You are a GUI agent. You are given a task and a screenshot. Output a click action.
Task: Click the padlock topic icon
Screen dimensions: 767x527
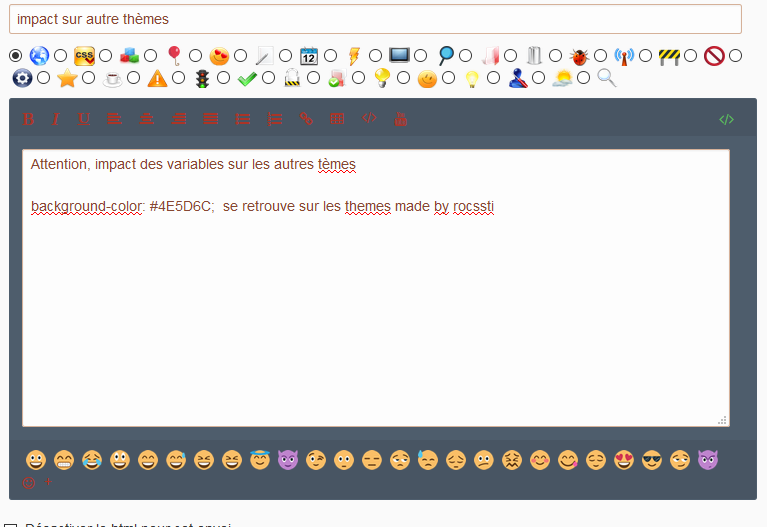pos(292,78)
